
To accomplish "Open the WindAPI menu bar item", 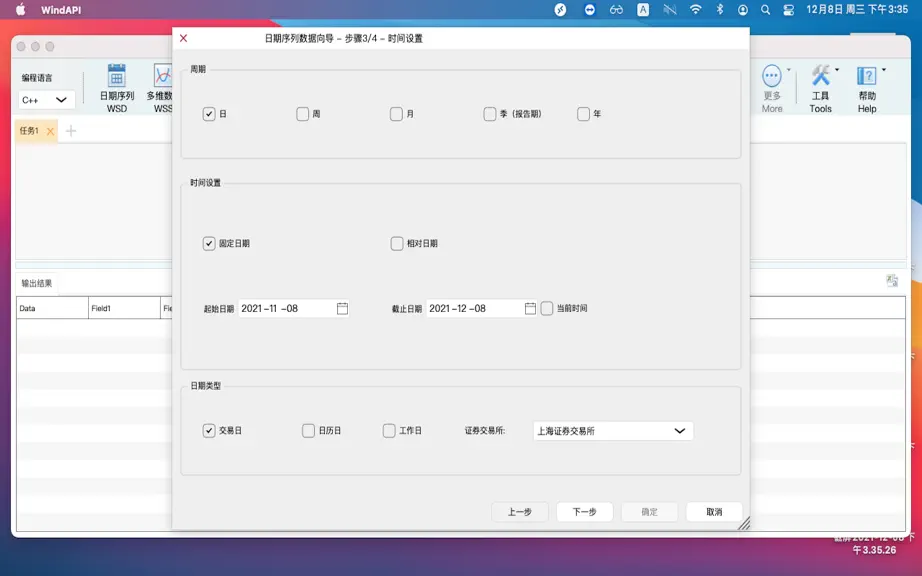I will pyautogui.click(x=61, y=10).
